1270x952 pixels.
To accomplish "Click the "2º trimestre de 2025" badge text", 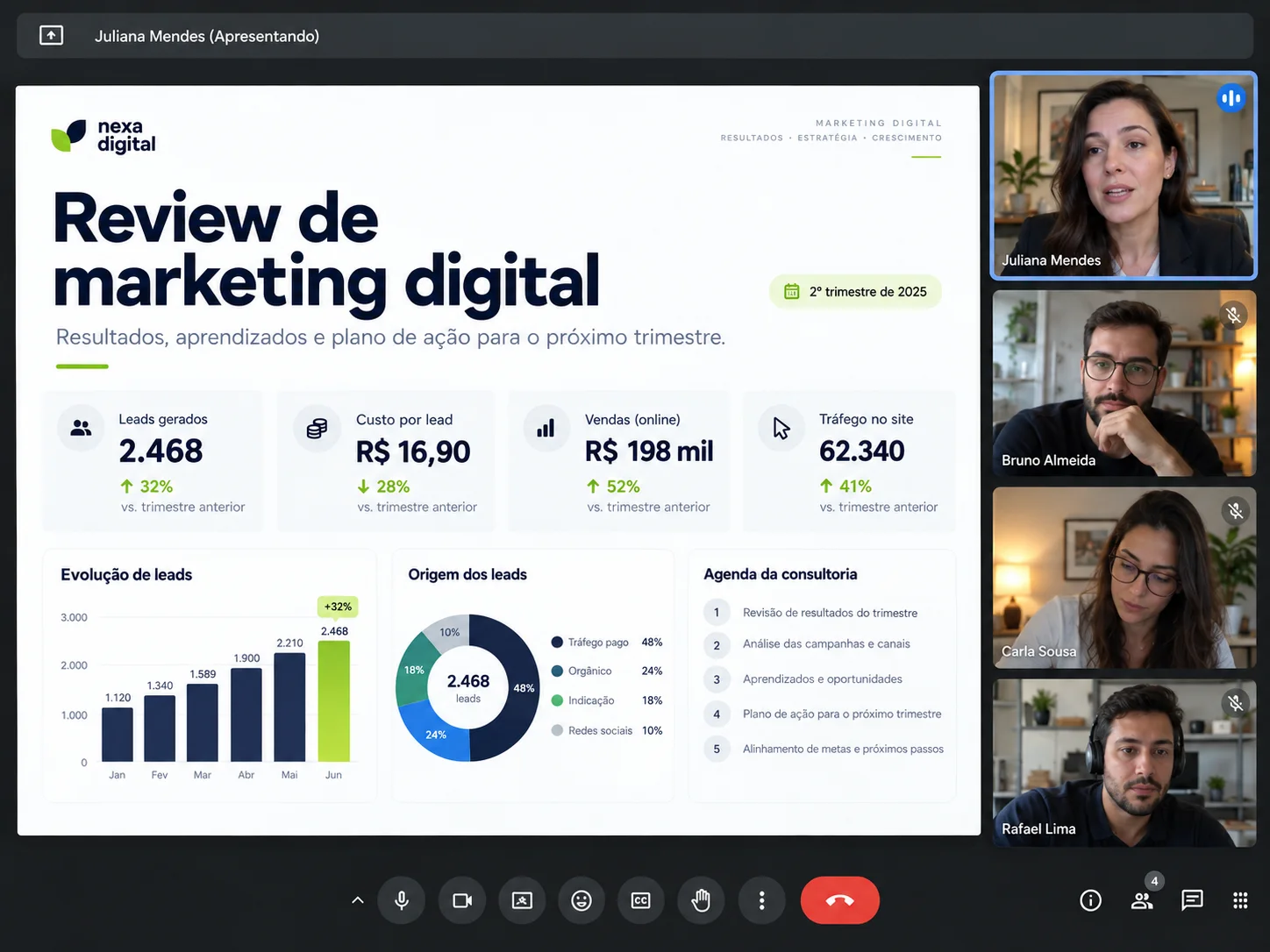I will click(868, 292).
